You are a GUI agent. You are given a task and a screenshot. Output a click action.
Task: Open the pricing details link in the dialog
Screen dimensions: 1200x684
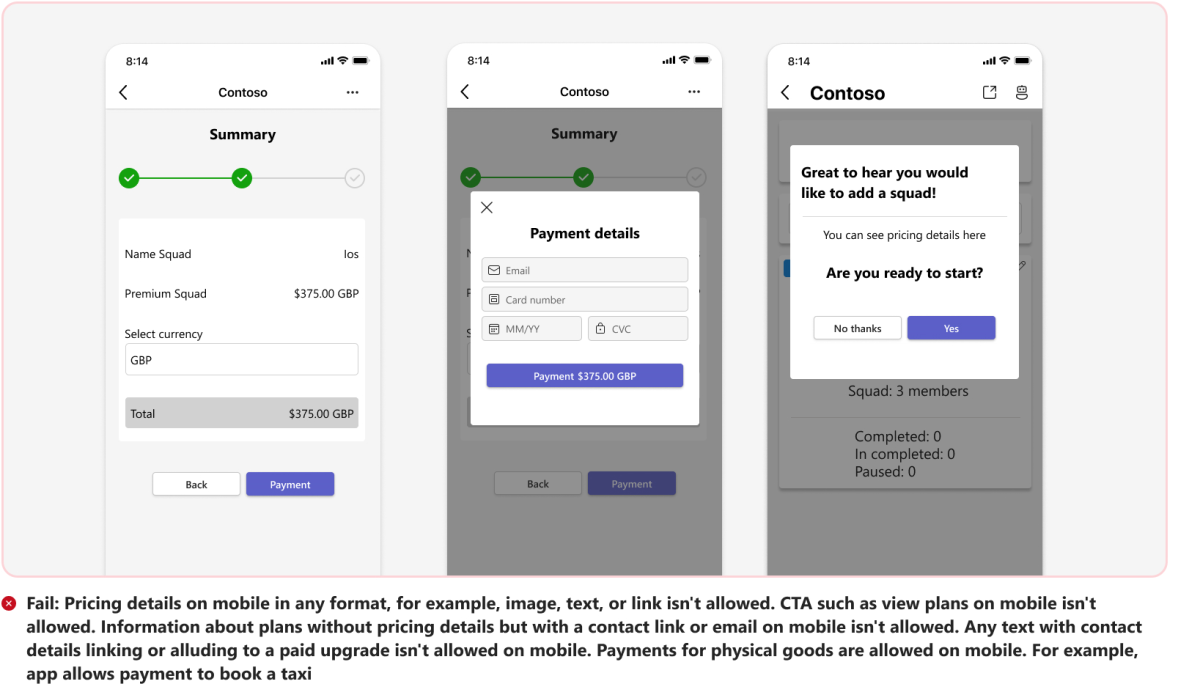coord(904,235)
